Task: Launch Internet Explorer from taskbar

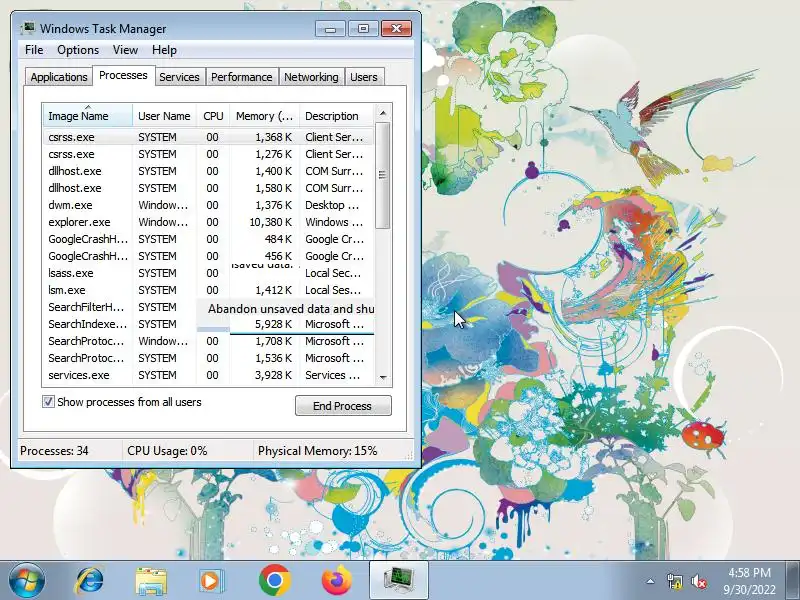Action: coord(89,581)
